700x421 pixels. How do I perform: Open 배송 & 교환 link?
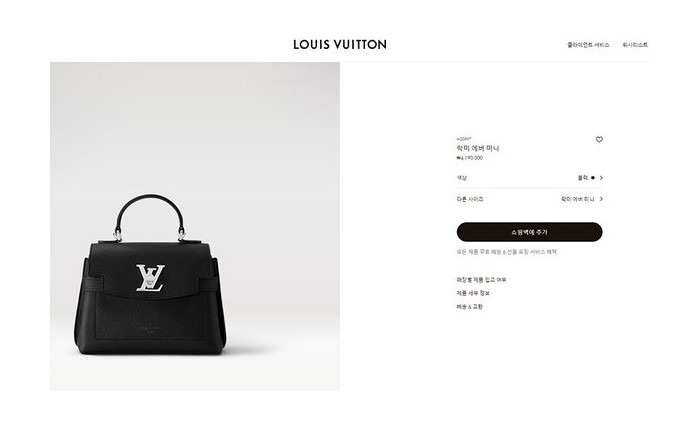pos(470,307)
